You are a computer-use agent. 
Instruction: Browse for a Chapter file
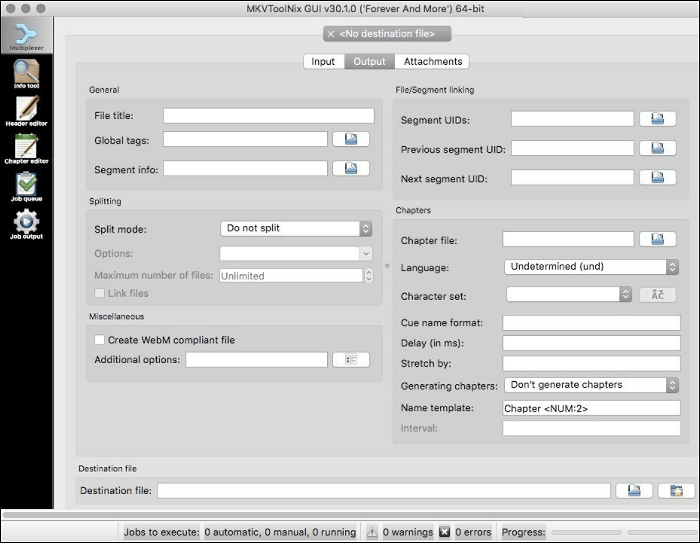pos(657,239)
